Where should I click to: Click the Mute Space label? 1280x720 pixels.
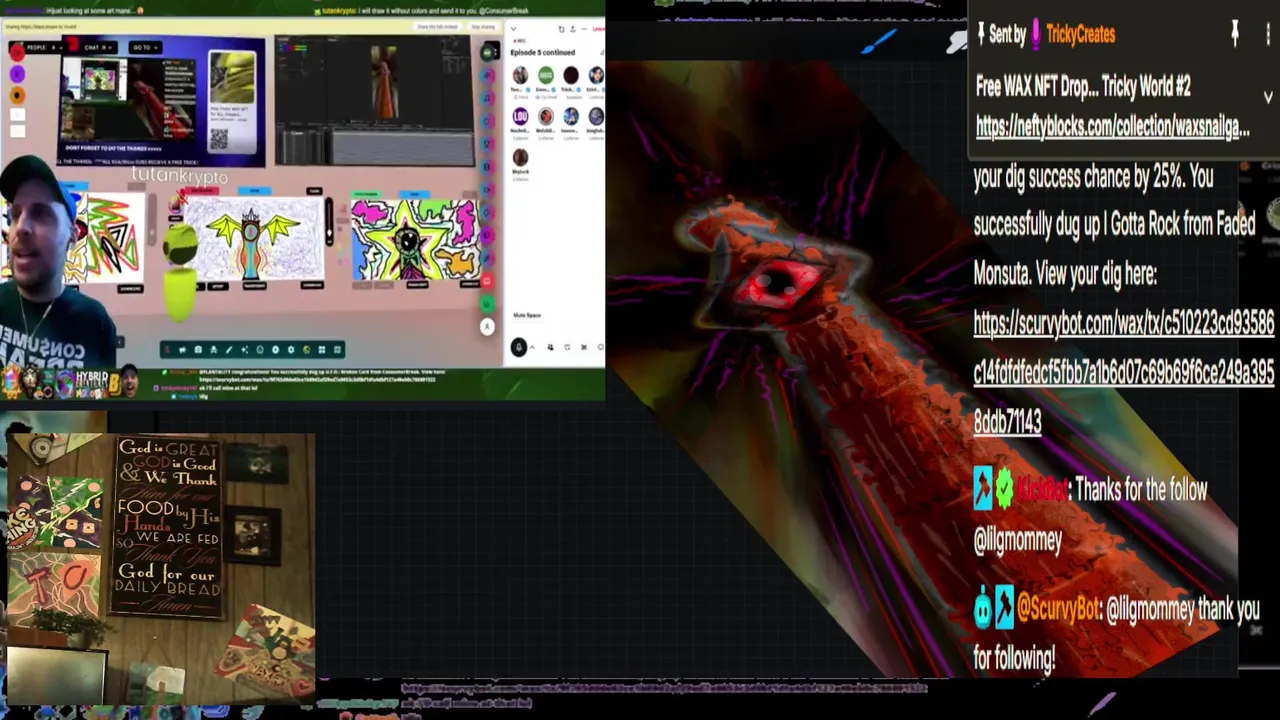click(527, 315)
